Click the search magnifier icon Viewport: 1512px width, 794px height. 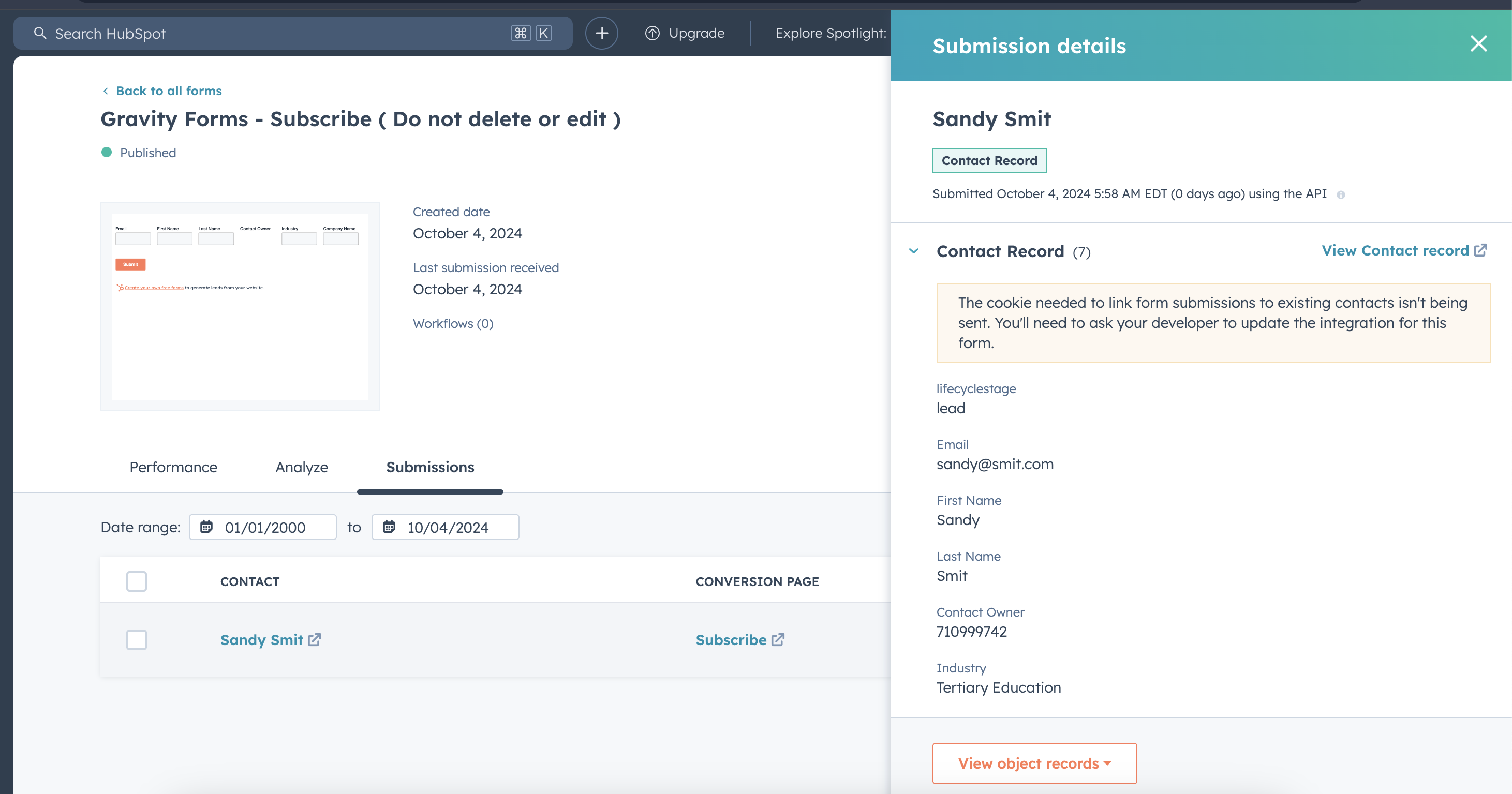[40, 33]
